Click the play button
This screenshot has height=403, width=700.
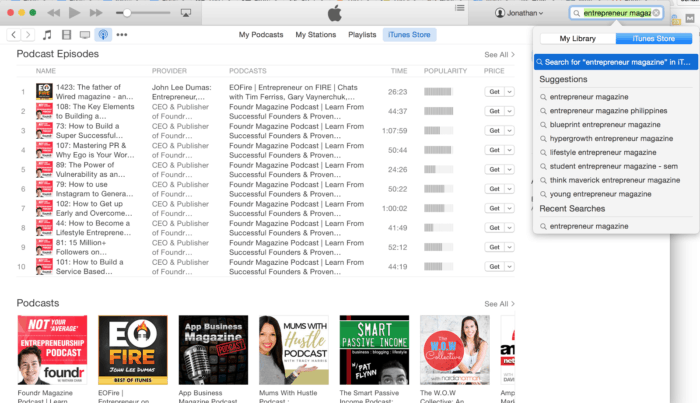pyautogui.click(x=74, y=12)
